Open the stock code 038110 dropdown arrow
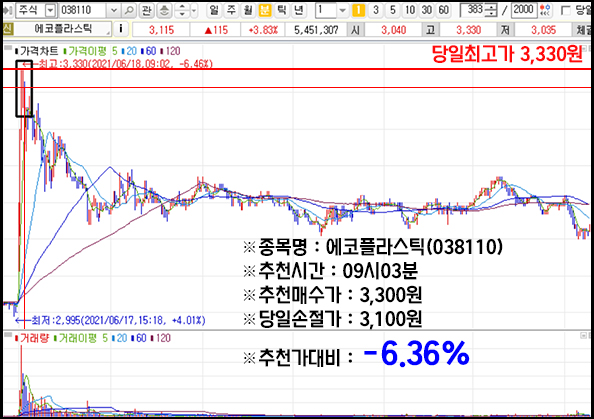This screenshot has width=594, height=419. tap(113, 11)
